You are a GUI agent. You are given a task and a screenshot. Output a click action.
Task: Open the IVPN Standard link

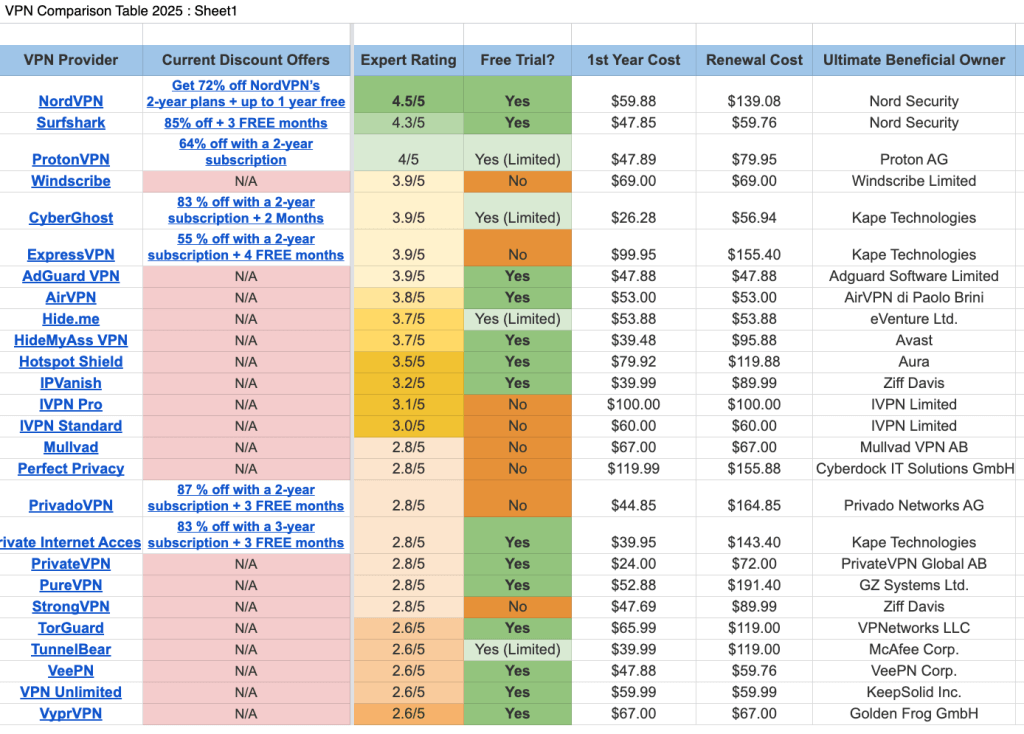(x=71, y=426)
